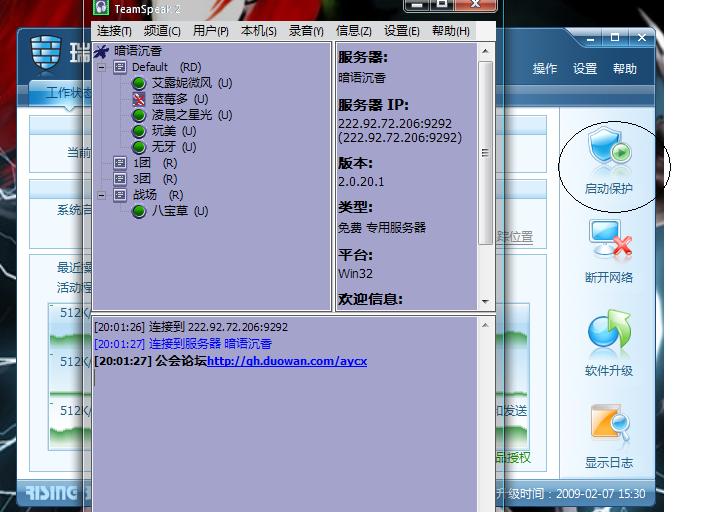The width and height of the screenshot is (720, 512).
Task: Maximize the Rising firewall window
Action: tap(615, 38)
